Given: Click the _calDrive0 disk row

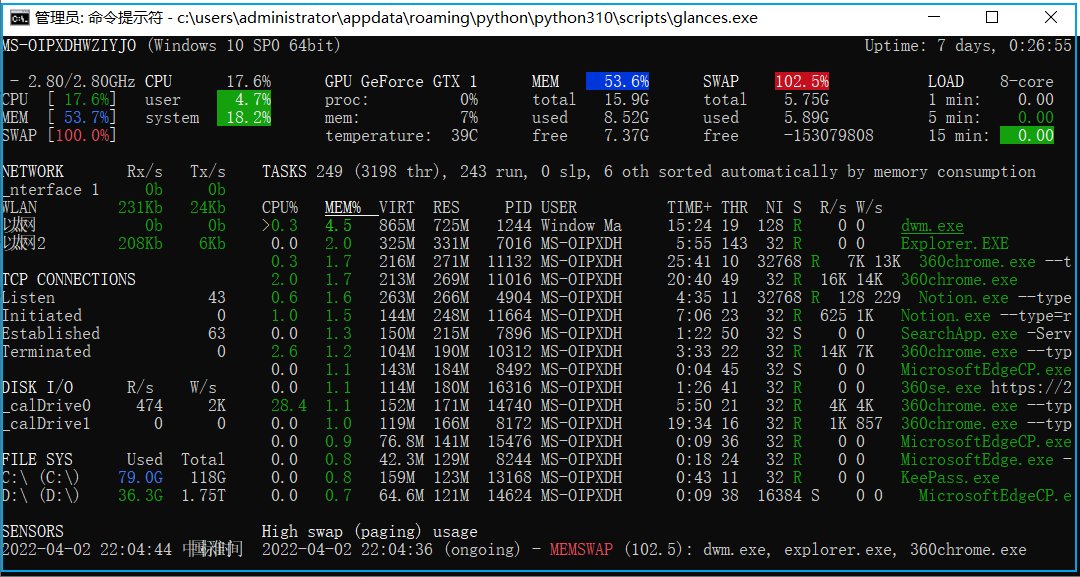Looking at the screenshot, I should [x=114, y=405].
